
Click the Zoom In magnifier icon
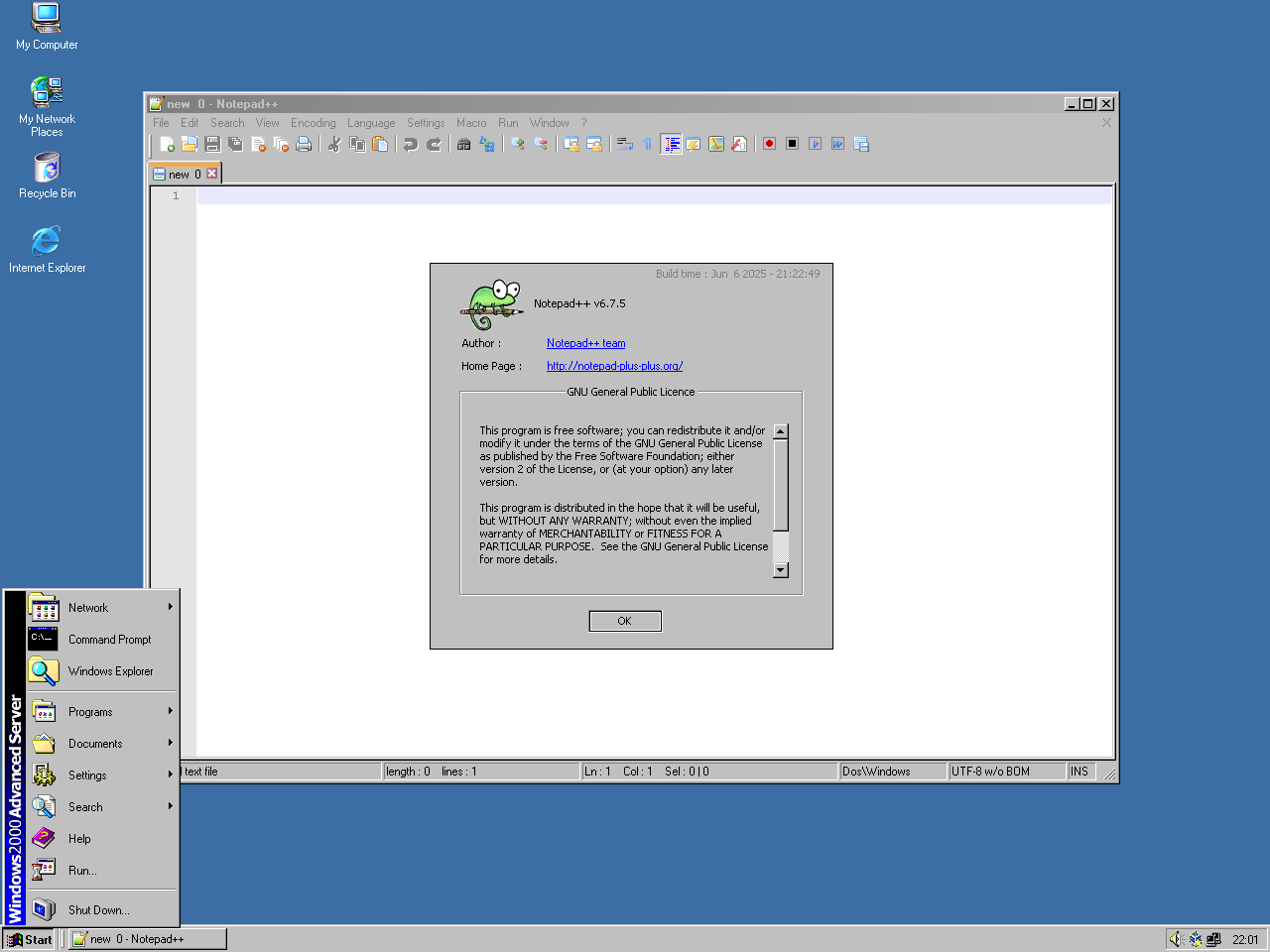[518, 144]
